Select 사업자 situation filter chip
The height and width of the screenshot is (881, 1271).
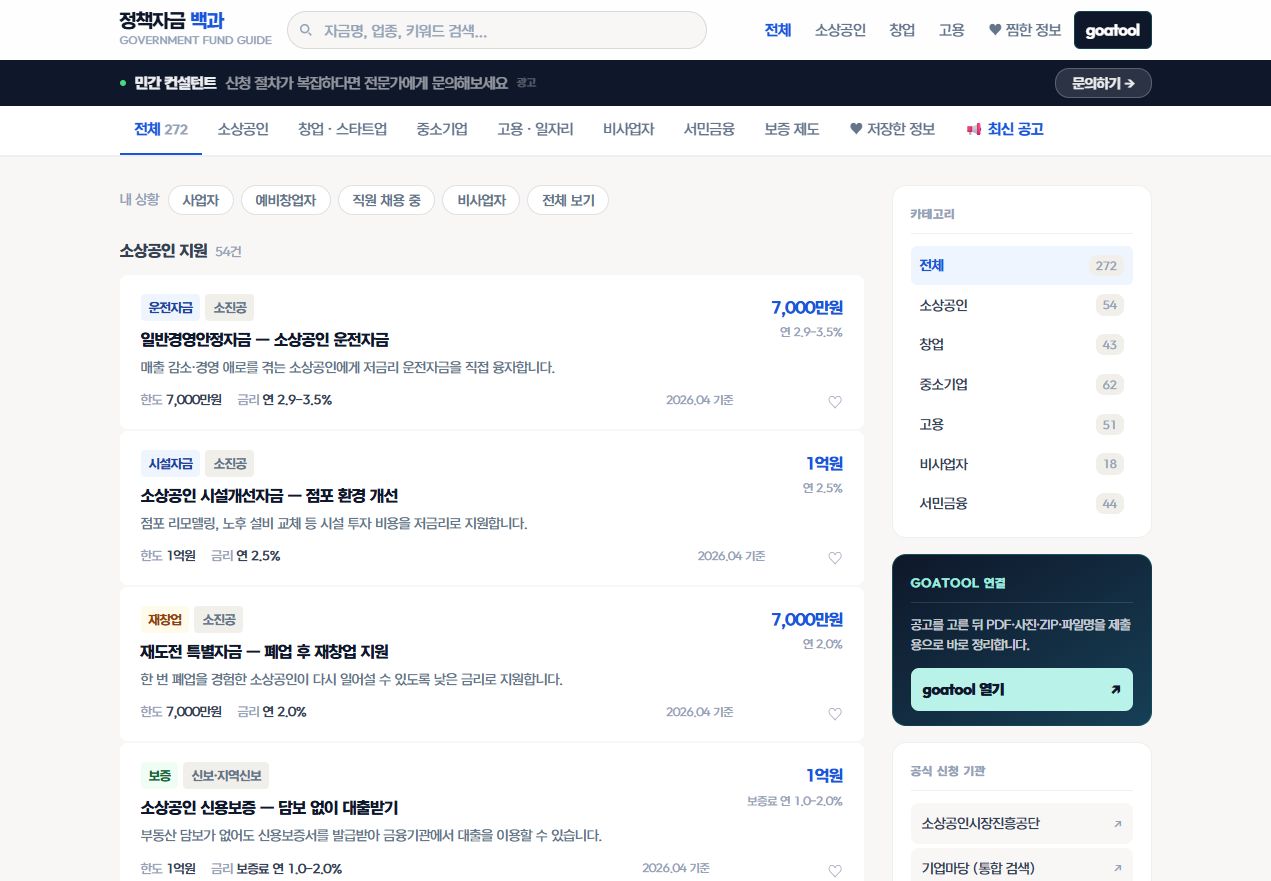201,200
